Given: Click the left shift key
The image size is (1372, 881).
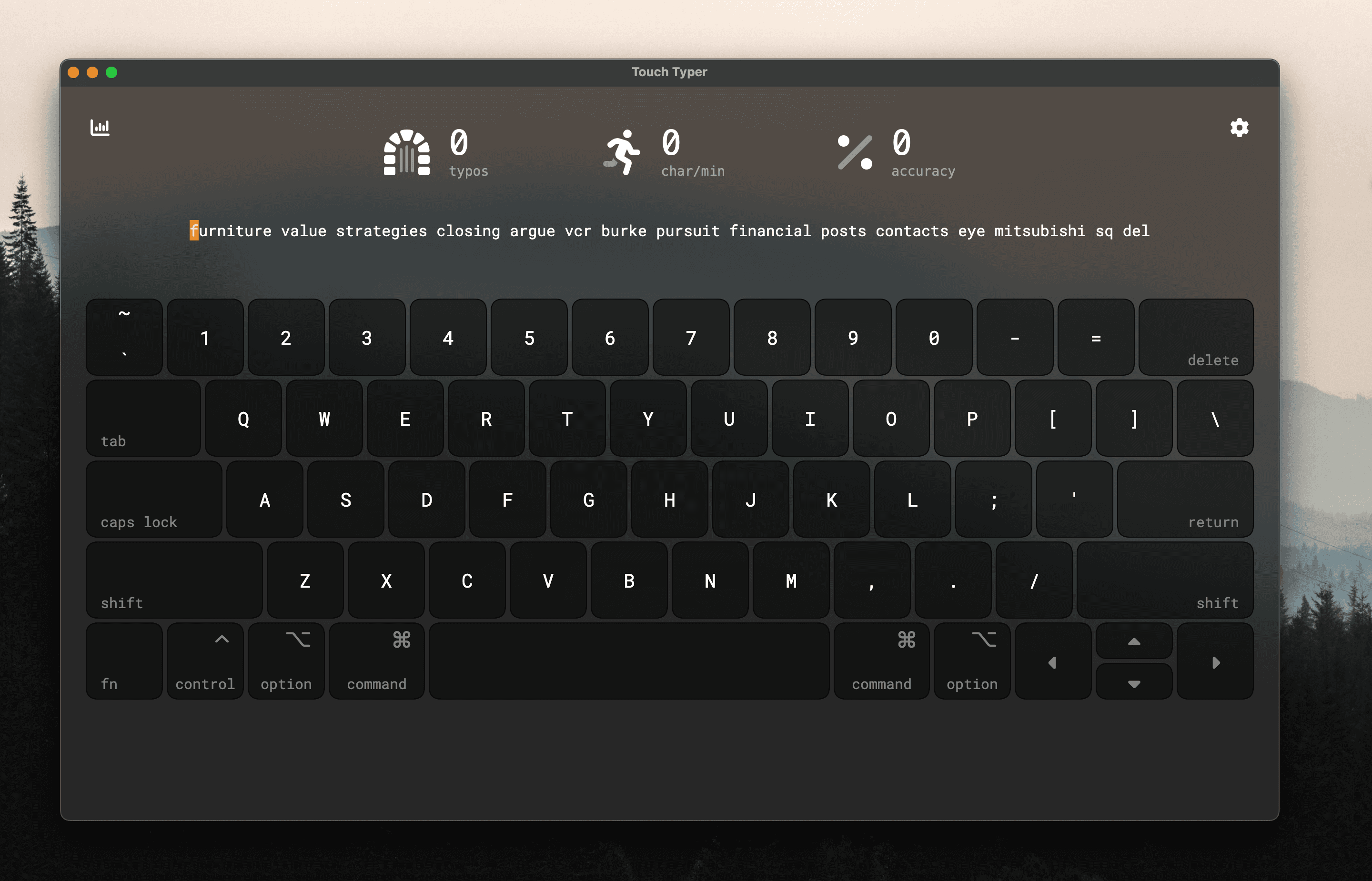Looking at the screenshot, I should tap(174, 580).
